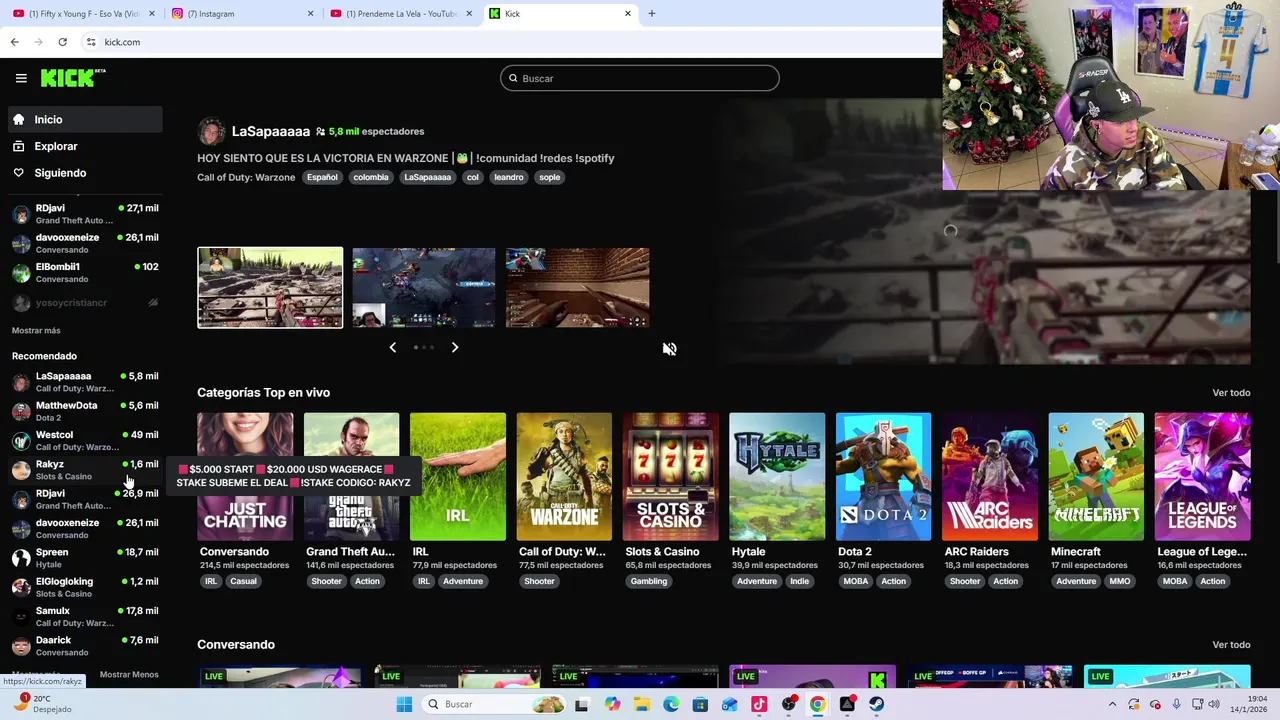Select the leandro tag
This screenshot has width=1280, height=720.
(509, 177)
